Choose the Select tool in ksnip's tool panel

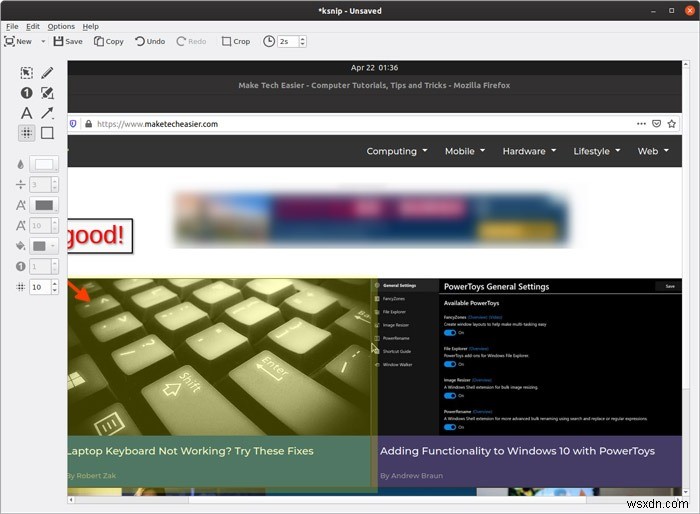click(x=26, y=72)
